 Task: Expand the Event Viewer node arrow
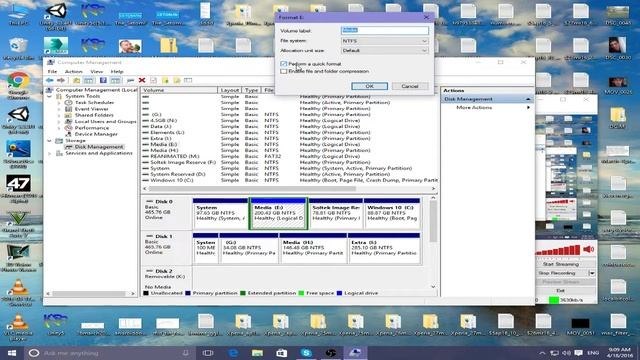pos(59,109)
